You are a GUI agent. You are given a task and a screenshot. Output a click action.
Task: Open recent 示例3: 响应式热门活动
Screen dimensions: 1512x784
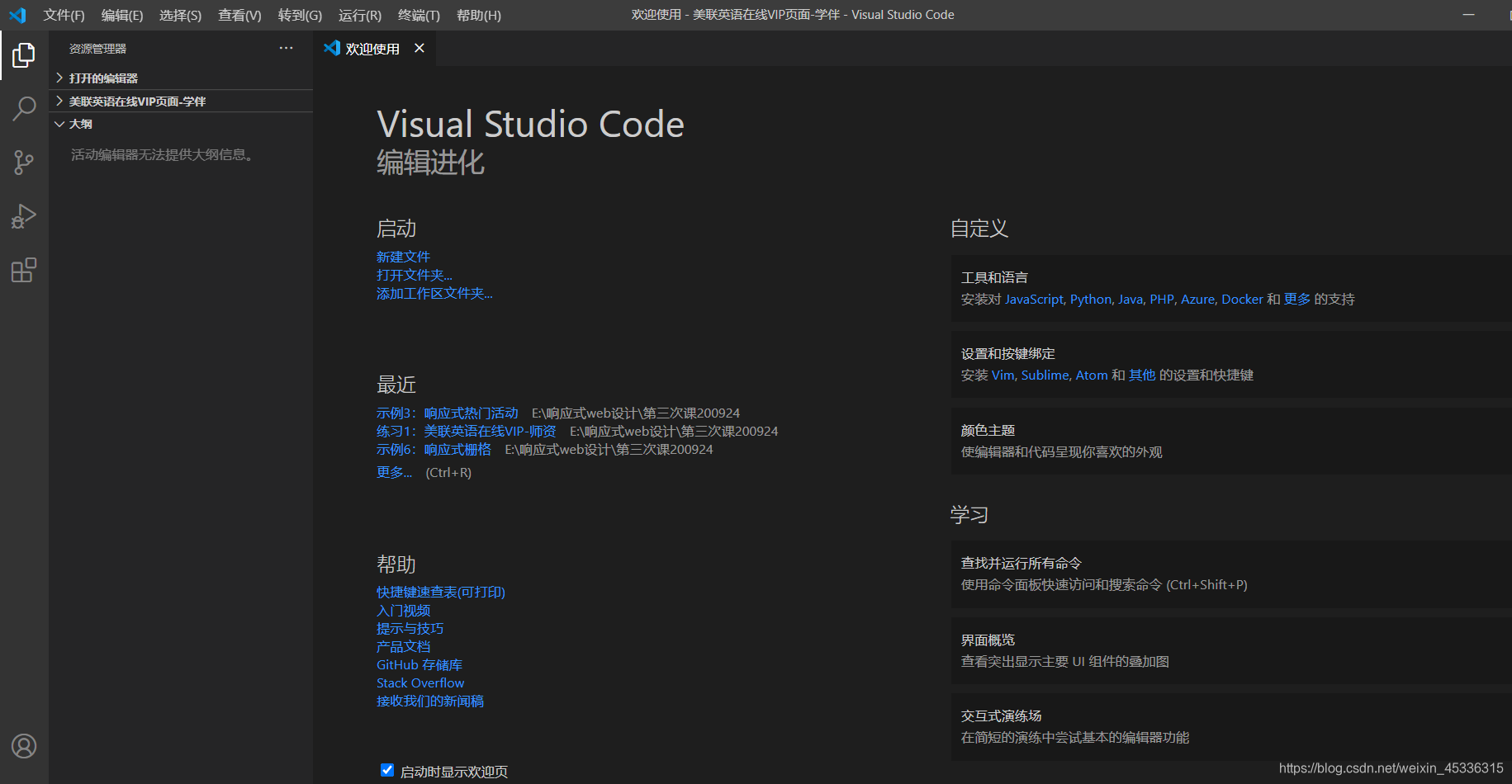pos(448,413)
